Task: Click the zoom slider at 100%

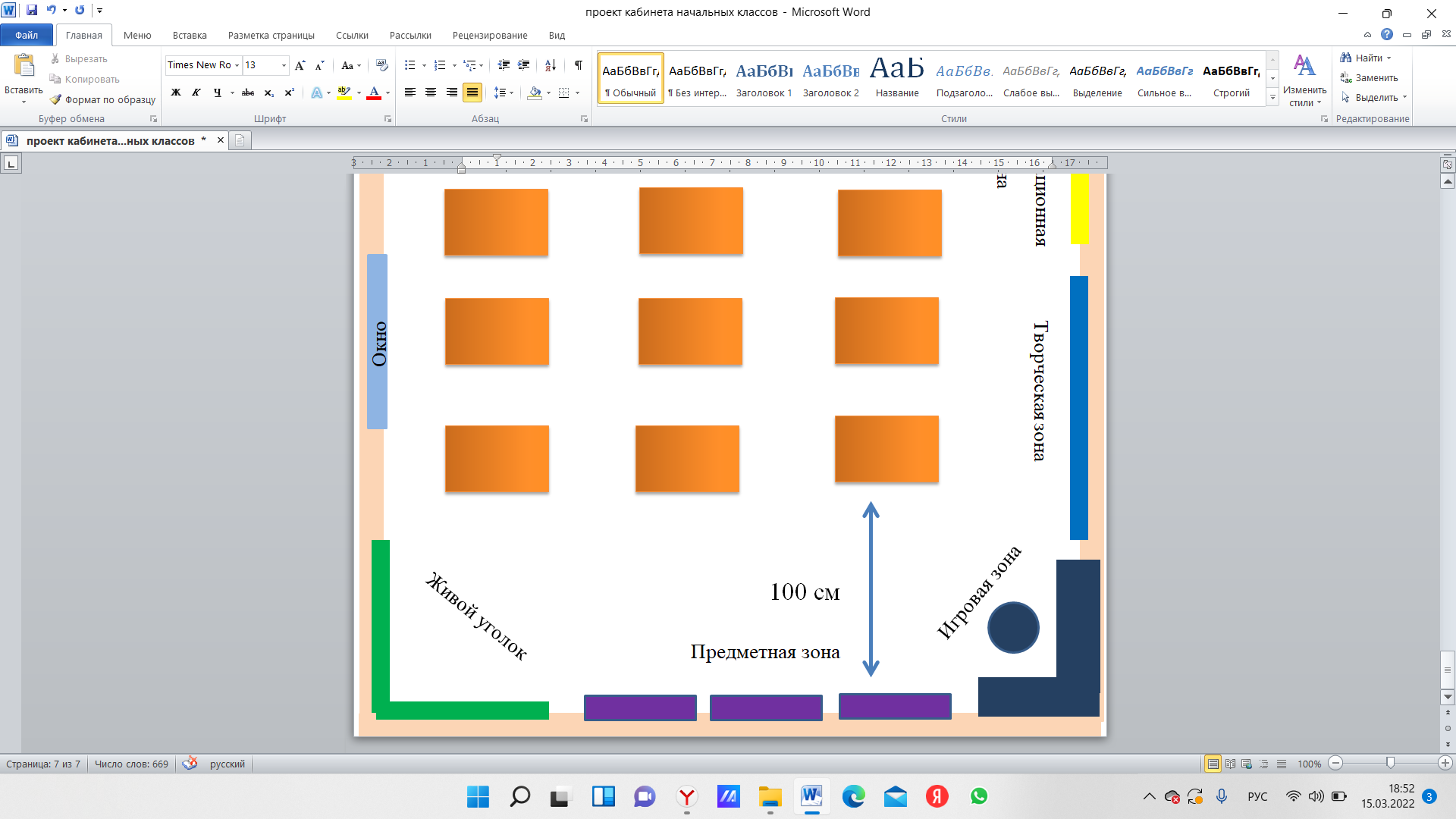Action: (x=1390, y=764)
